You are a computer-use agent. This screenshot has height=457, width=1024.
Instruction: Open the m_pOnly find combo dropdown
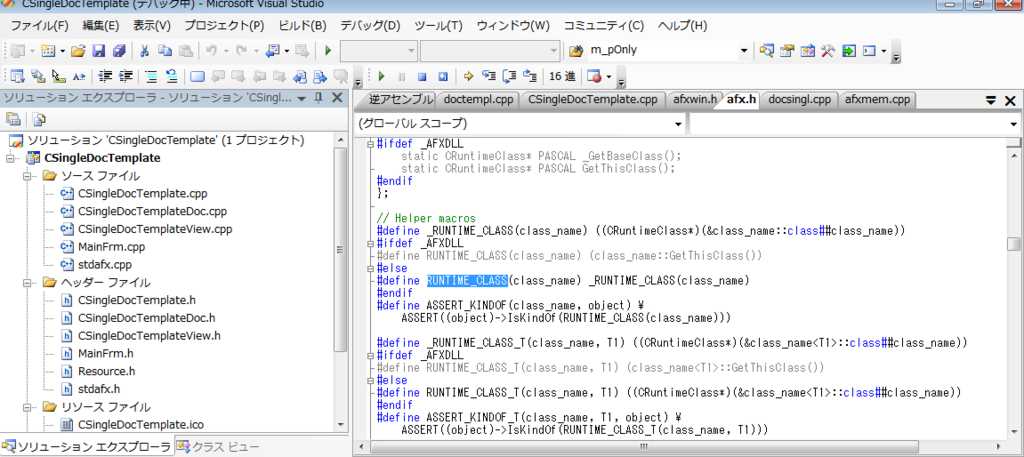tap(744, 50)
